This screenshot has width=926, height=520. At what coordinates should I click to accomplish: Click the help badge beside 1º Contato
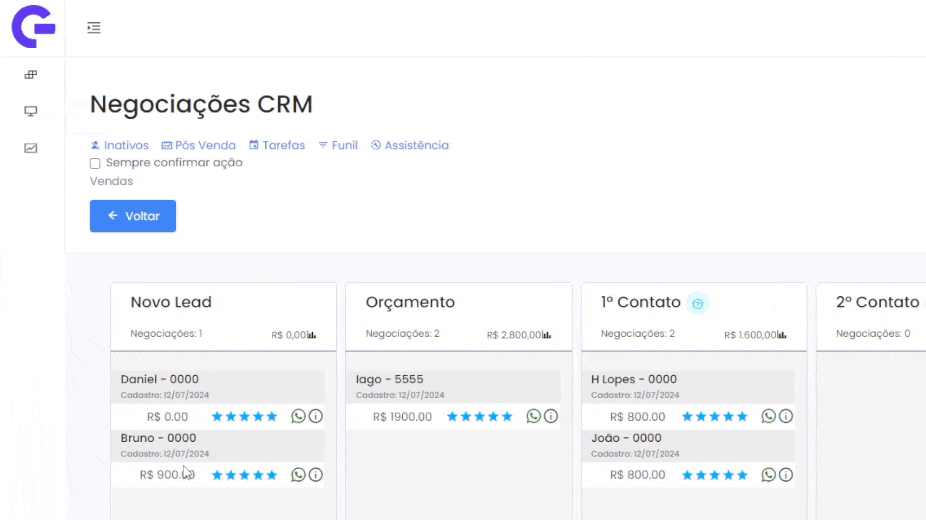pos(698,304)
